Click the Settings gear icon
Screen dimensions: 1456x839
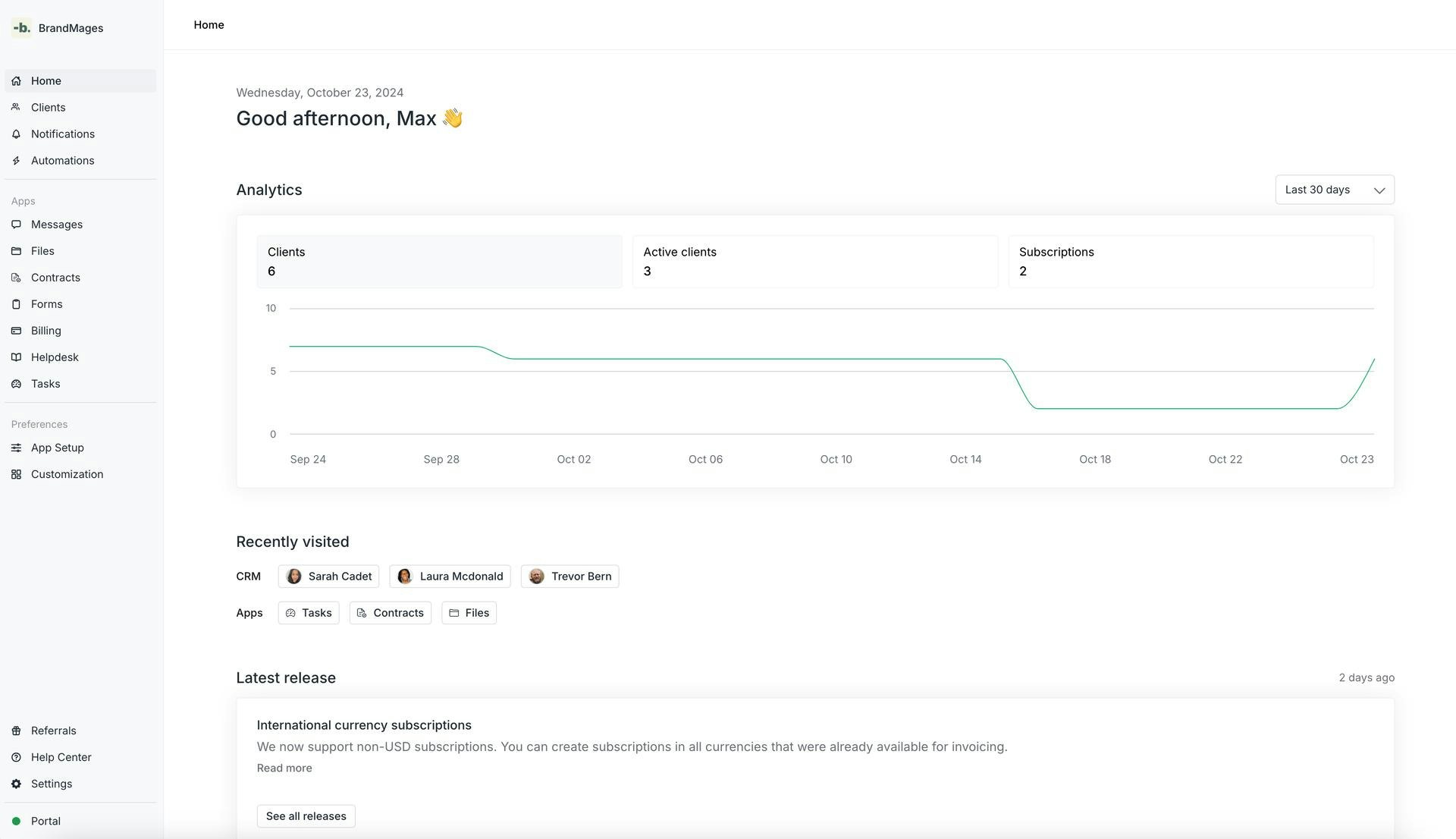16,784
